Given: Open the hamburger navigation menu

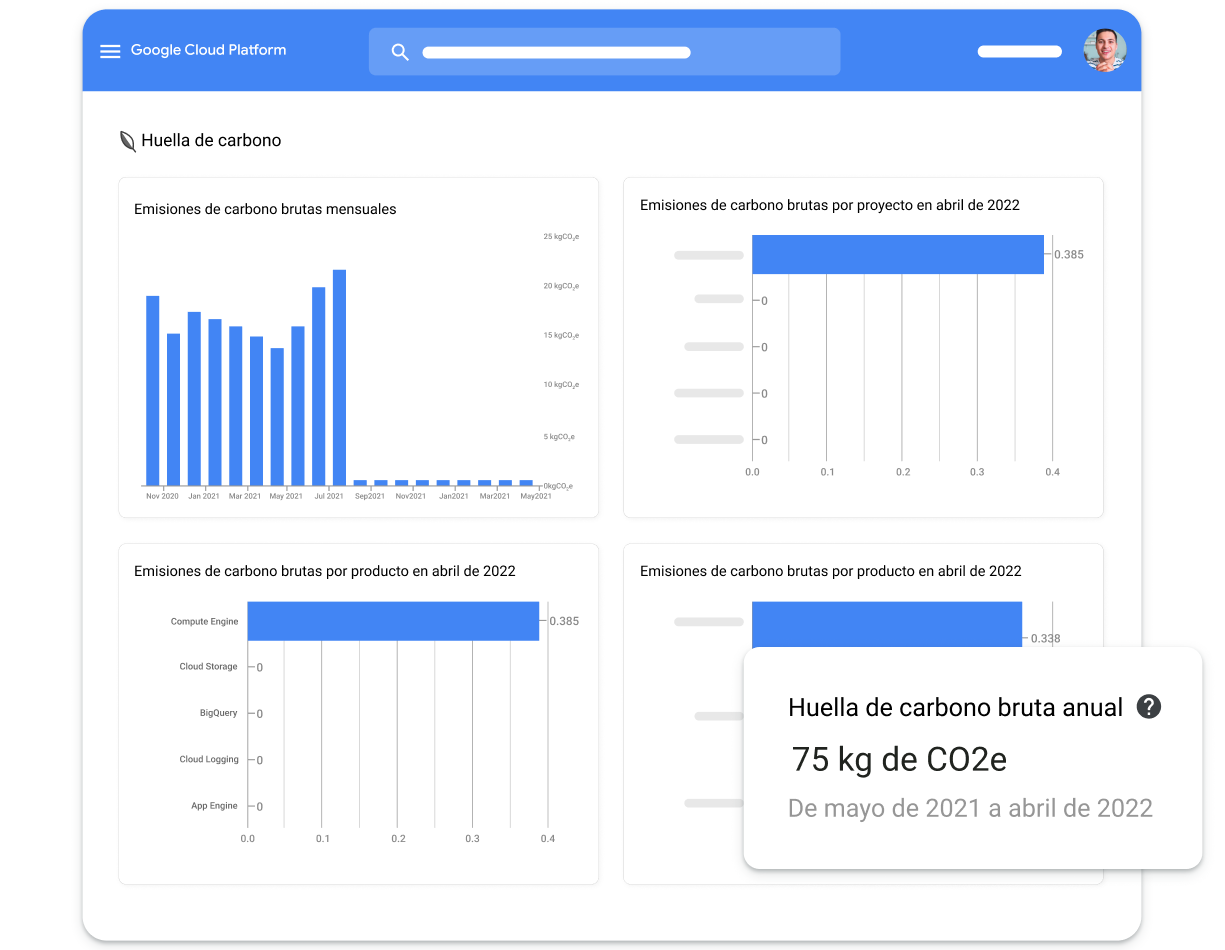Looking at the screenshot, I should [x=110, y=51].
